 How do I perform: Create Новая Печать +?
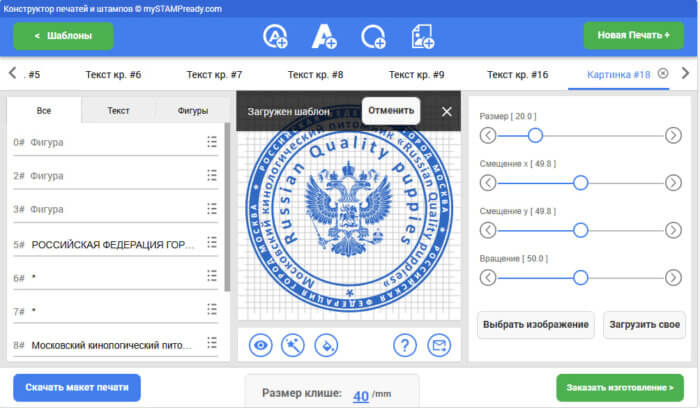coord(633,35)
